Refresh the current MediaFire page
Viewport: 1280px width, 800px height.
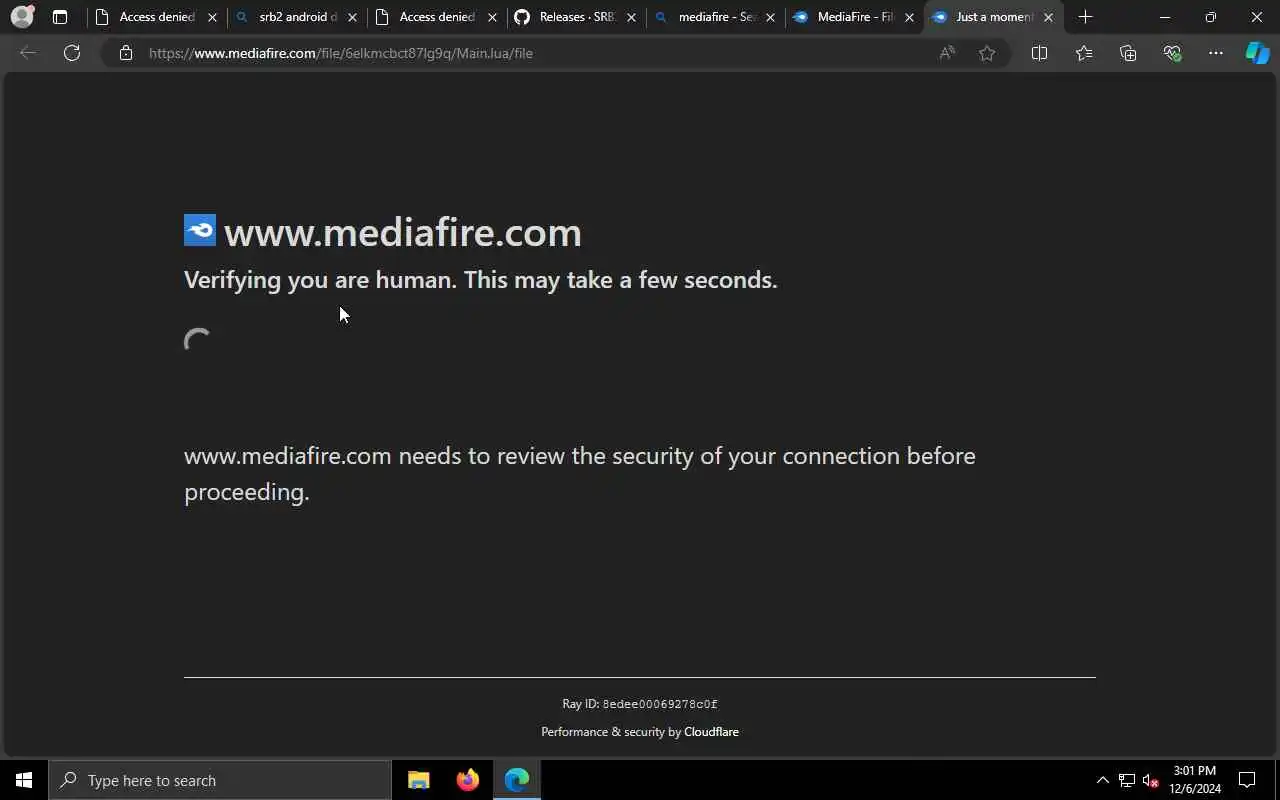pyautogui.click(x=72, y=53)
